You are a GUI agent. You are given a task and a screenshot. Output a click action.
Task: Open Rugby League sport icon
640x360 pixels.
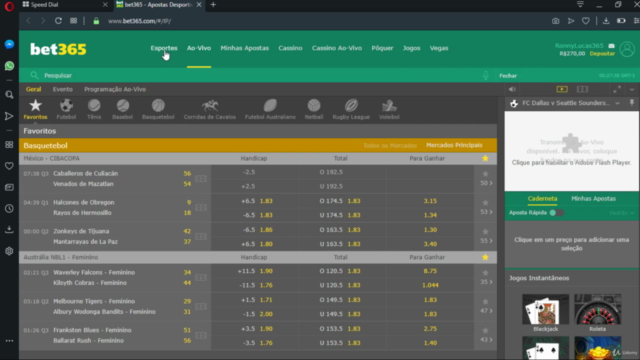point(351,109)
